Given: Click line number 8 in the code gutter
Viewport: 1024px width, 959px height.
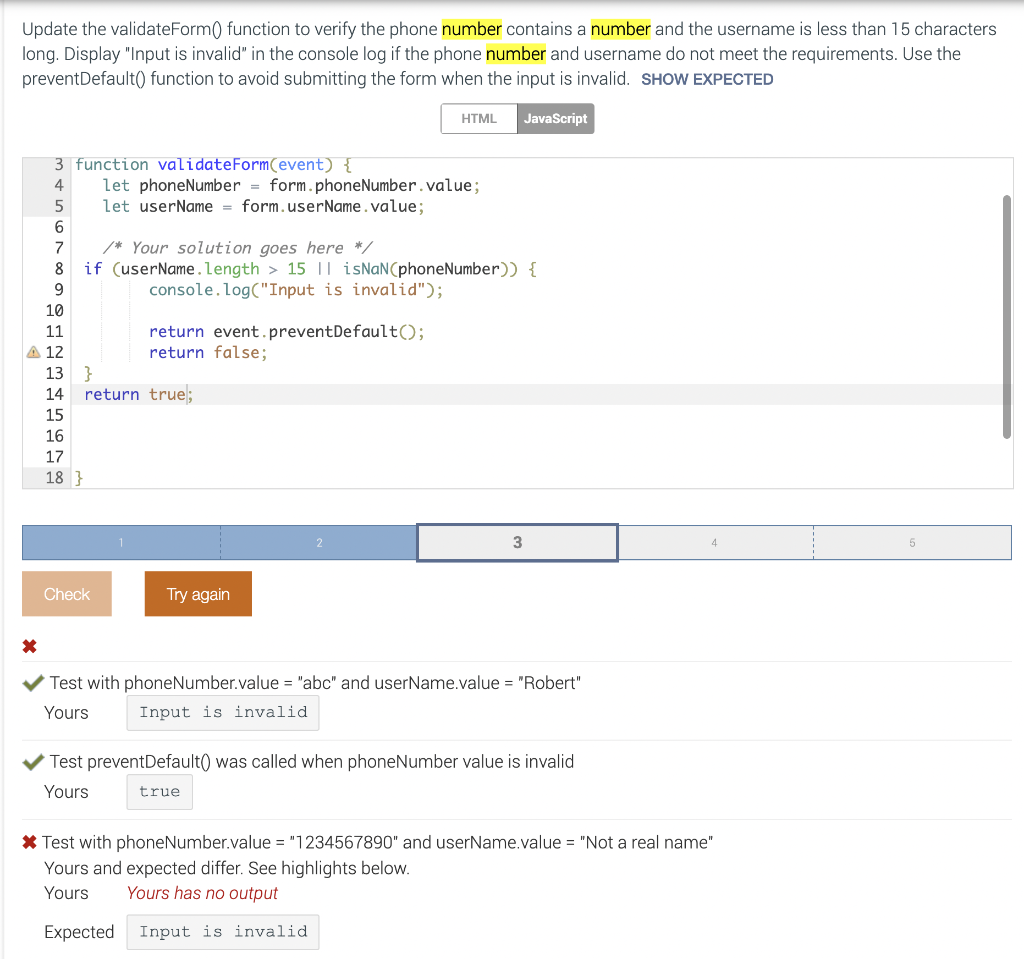Looking at the screenshot, I should pos(58,268).
